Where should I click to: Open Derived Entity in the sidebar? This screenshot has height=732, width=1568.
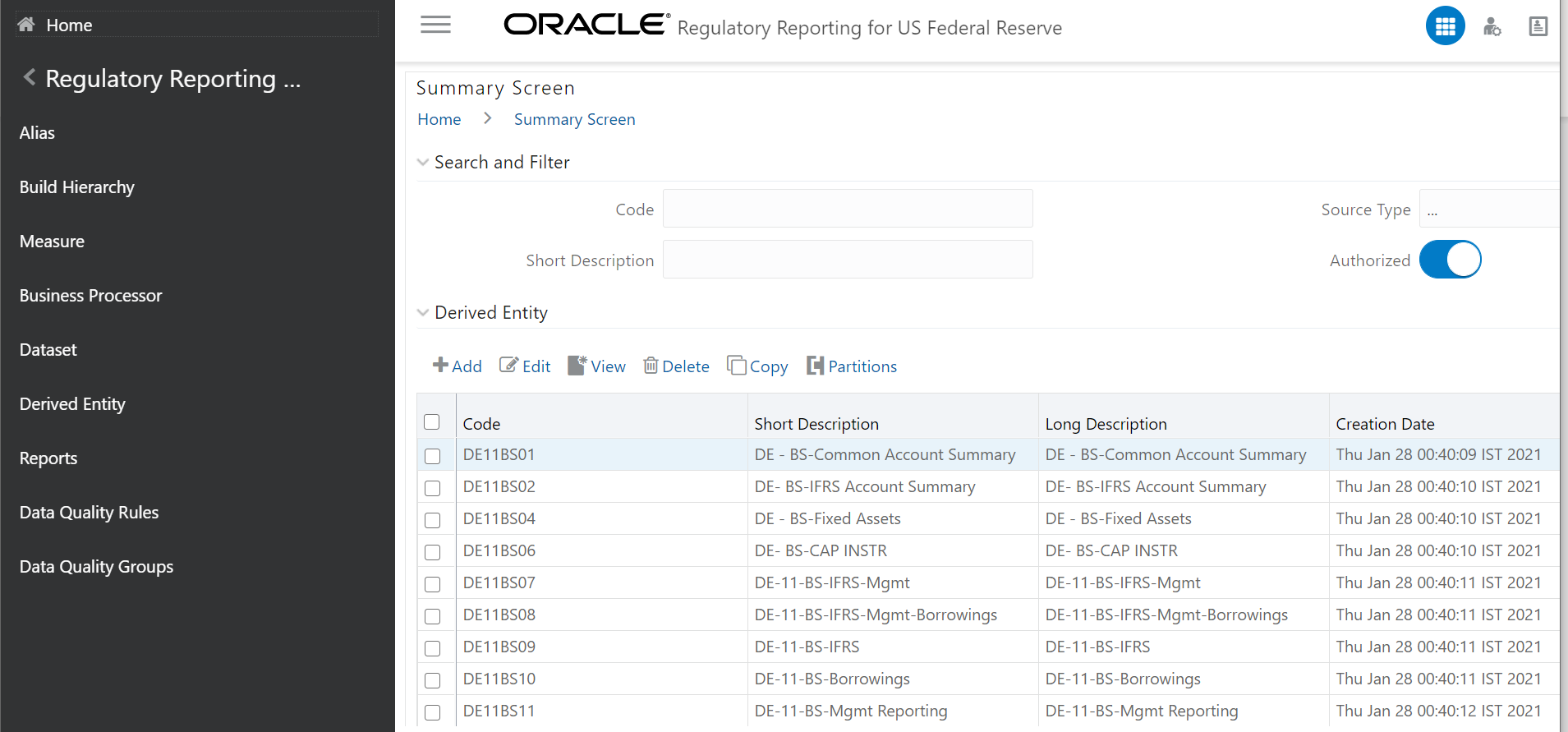click(x=72, y=404)
